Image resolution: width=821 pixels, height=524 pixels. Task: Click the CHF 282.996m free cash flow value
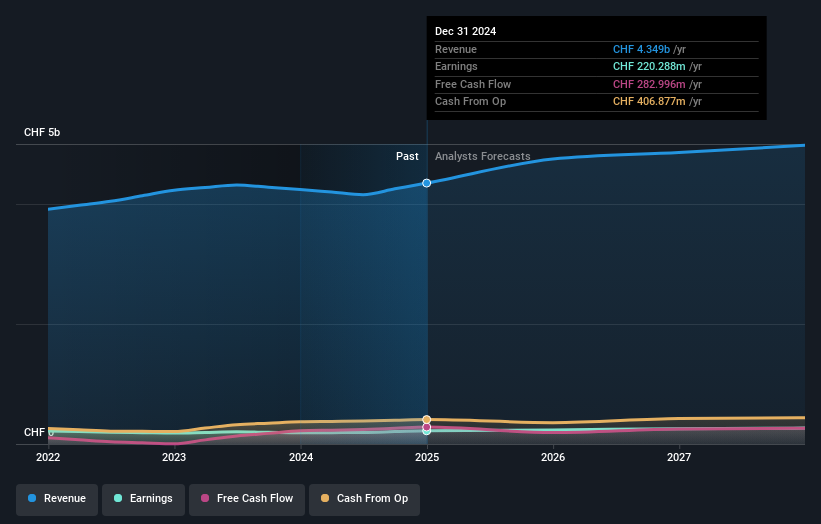(x=649, y=84)
